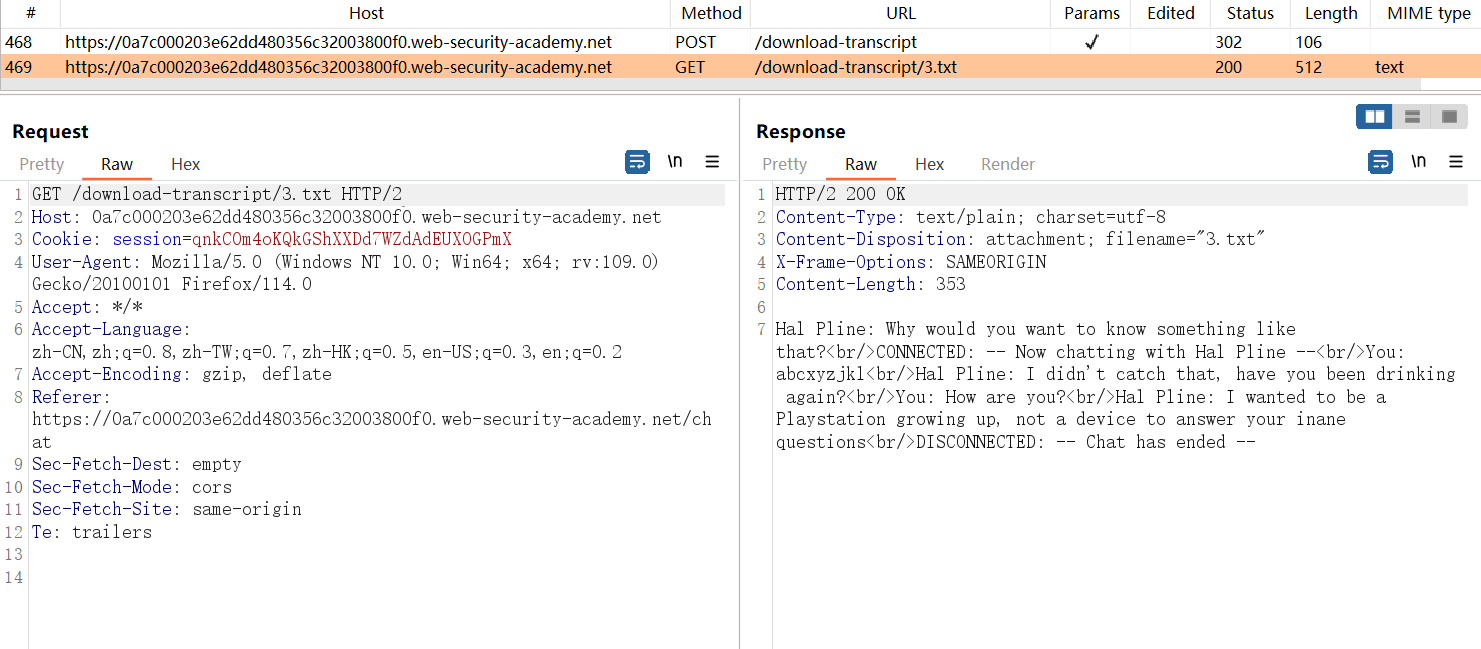The image size is (1481, 649).
Task: Toggle word wrap in the Request panel
Action: (x=637, y=162)
